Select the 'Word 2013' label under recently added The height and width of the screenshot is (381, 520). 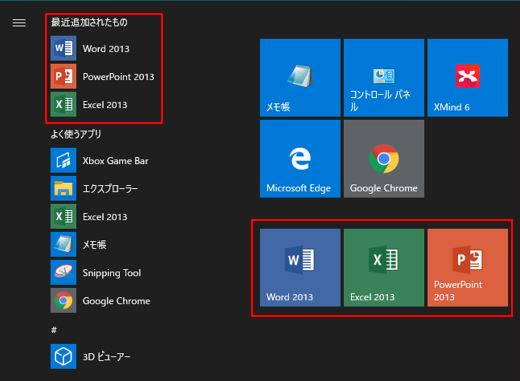(106, 49)
